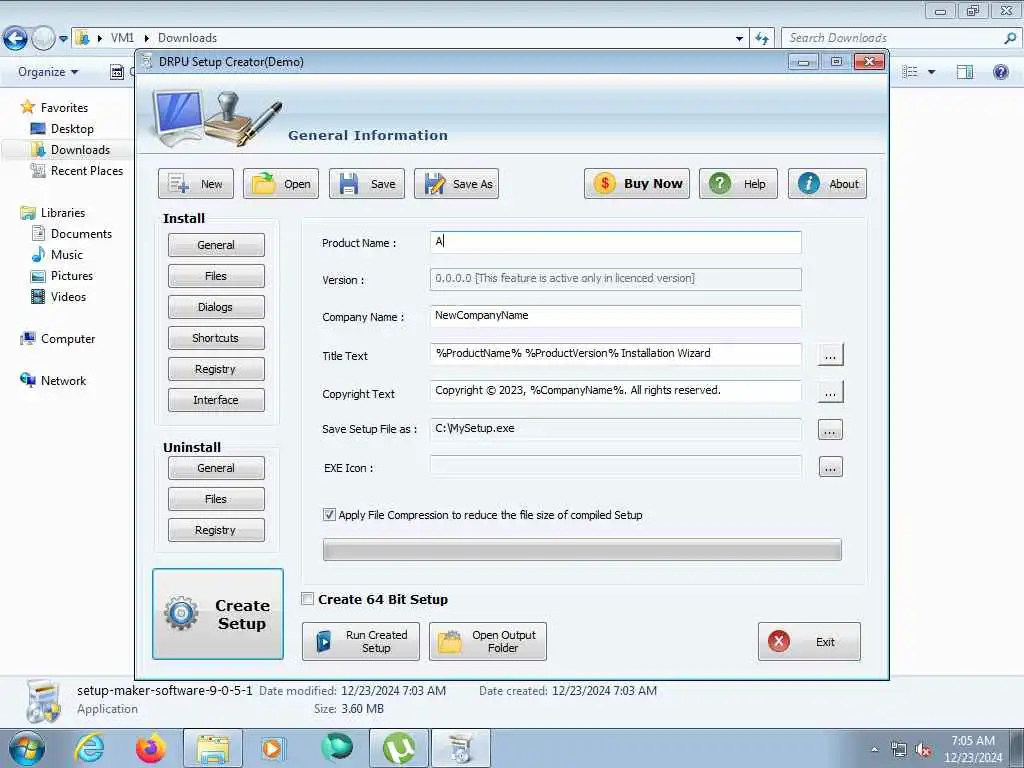
Task: Open the Help button
Action: click(x=738, y=184)
